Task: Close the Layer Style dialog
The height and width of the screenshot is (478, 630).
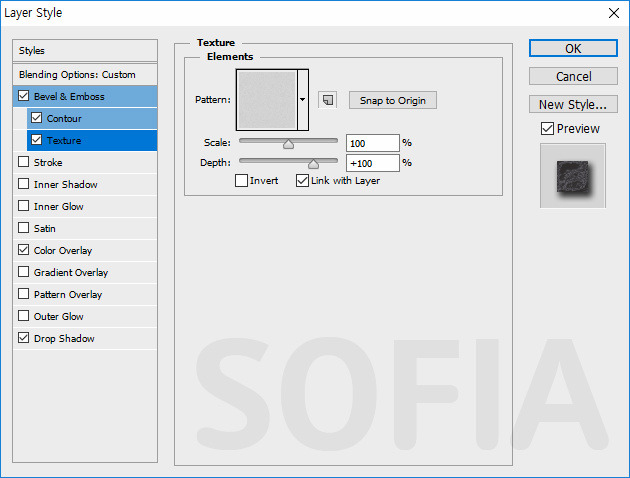Action: click(614, 13)
